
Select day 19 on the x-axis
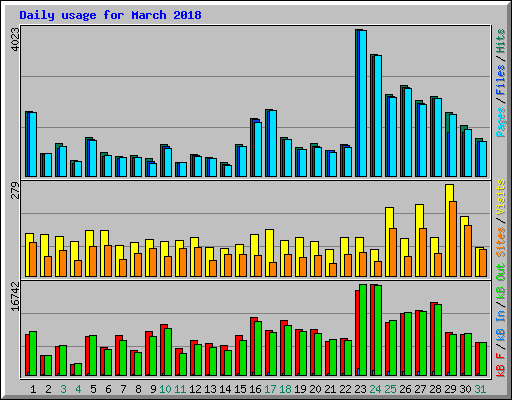coord(300,389)
